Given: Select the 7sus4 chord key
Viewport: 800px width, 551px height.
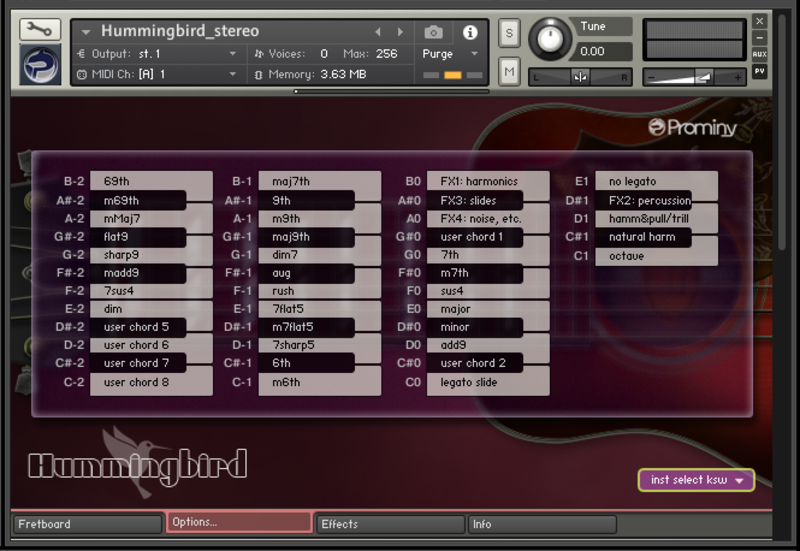Looking at the screenshot, I should click(151, 291).
